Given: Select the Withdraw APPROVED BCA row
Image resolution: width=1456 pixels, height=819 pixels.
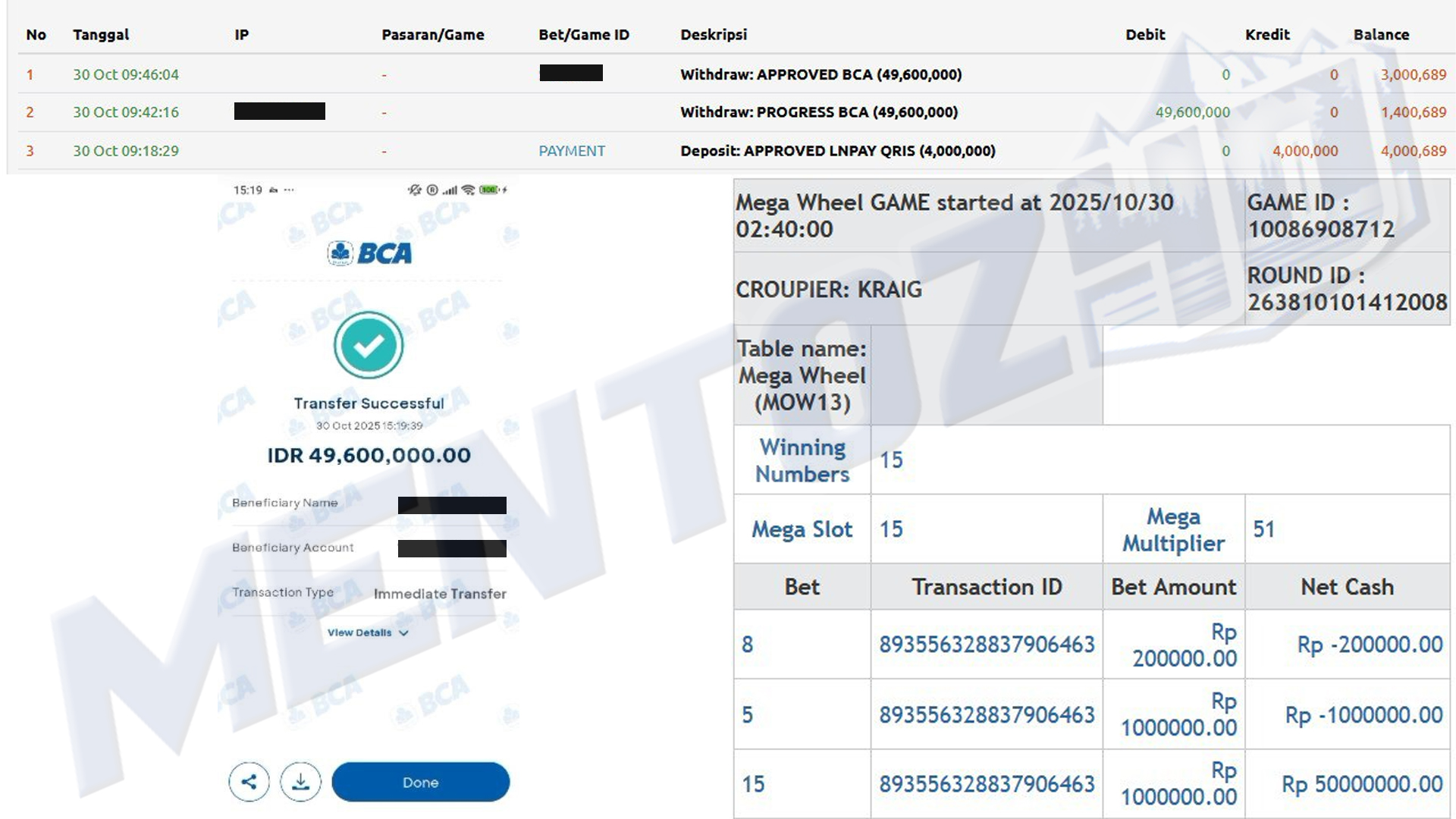Looking at the screenshot, I should [821, 74].
